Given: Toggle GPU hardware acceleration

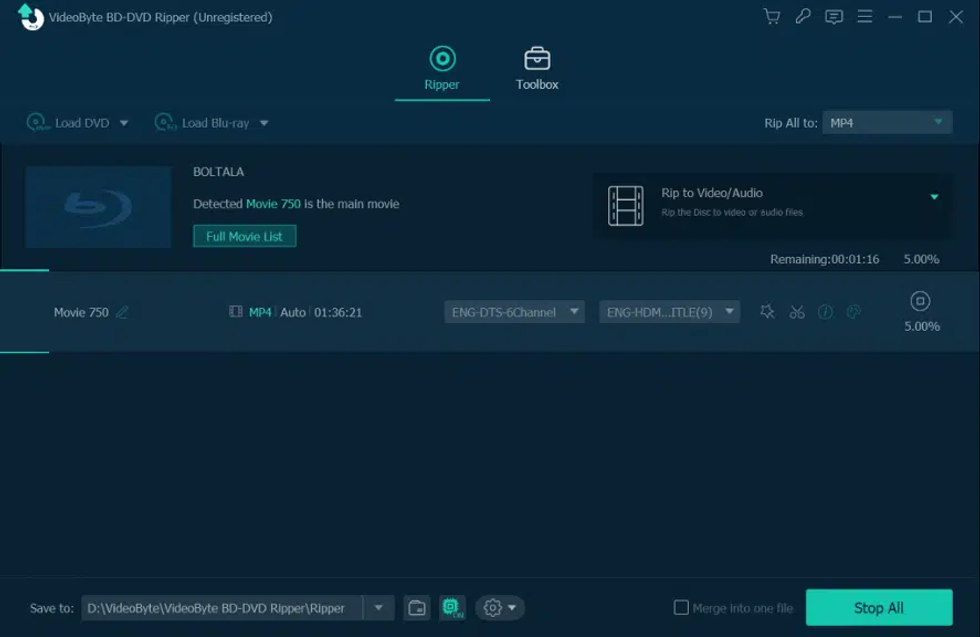Looking at the screenshot, I should coord(452,607).
